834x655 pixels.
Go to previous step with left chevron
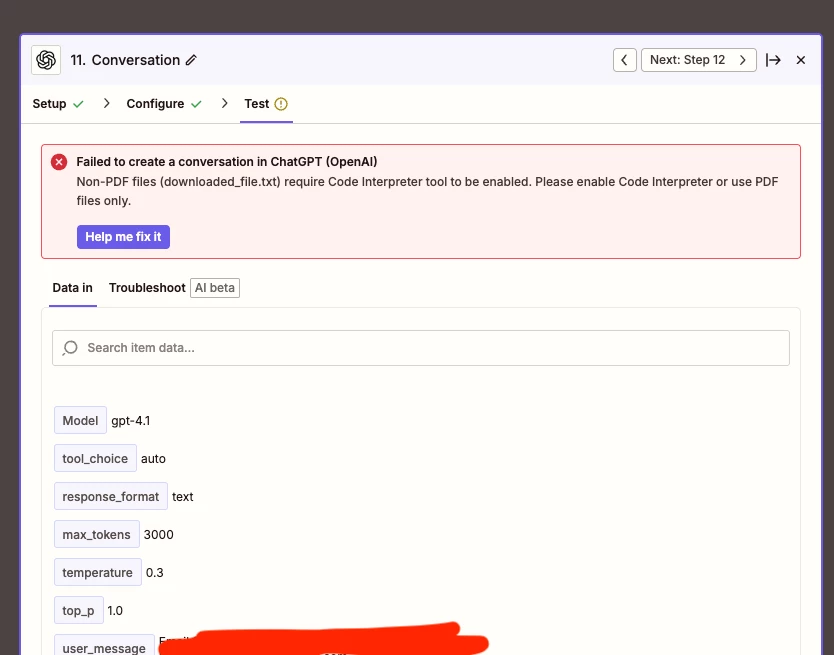pos(624,60)
